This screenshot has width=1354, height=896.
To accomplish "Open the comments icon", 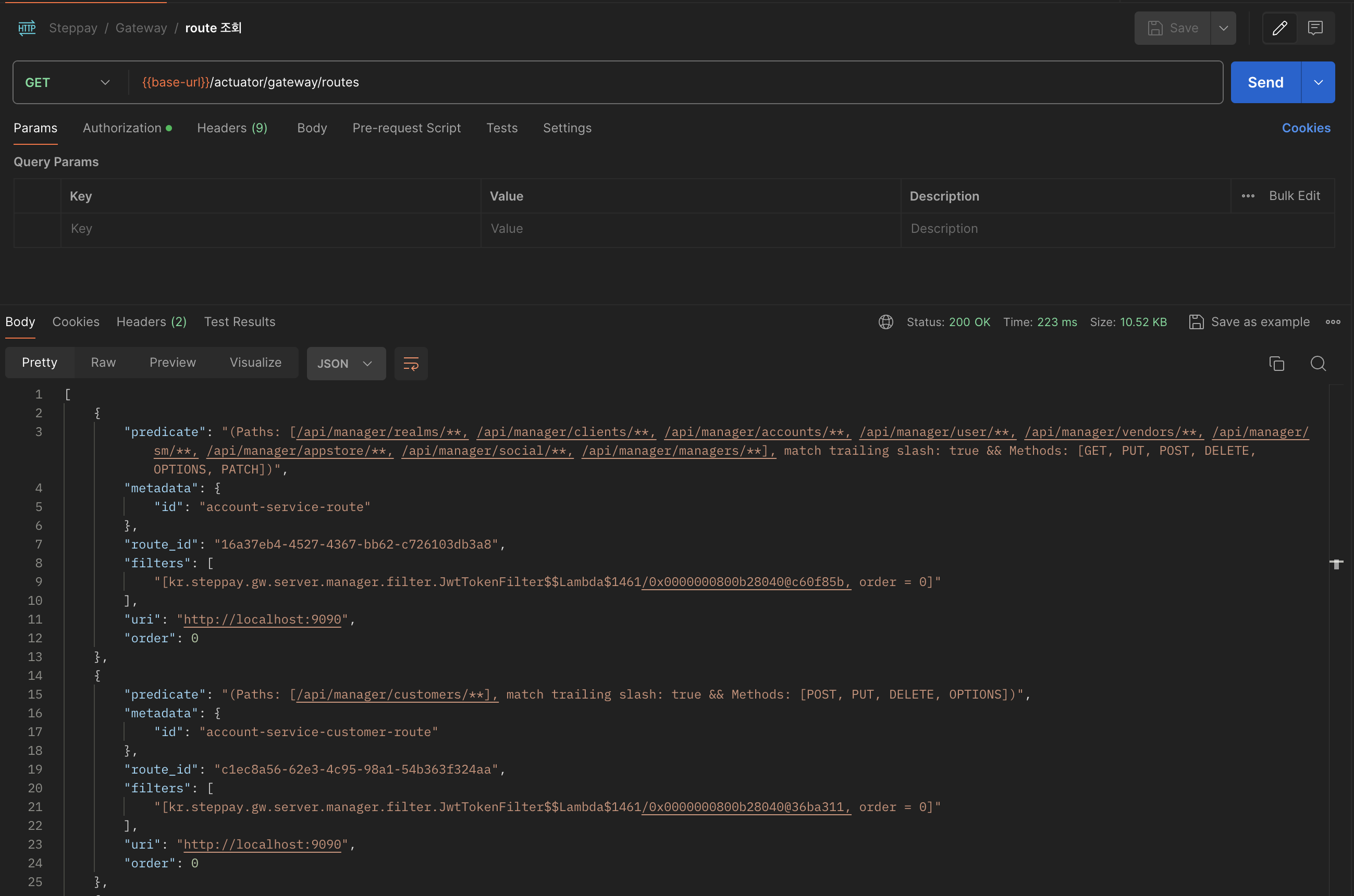I will tap(1315, 28).
